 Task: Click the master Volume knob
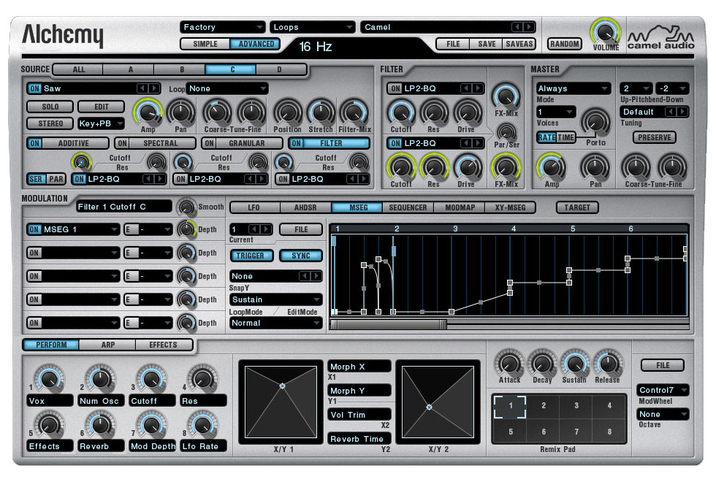pos(604,32)
